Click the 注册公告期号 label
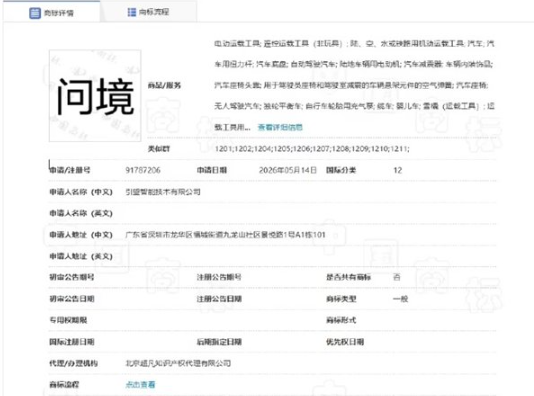Image resolution: width=534 pixels, height=396 pixels. pos(219,277)
